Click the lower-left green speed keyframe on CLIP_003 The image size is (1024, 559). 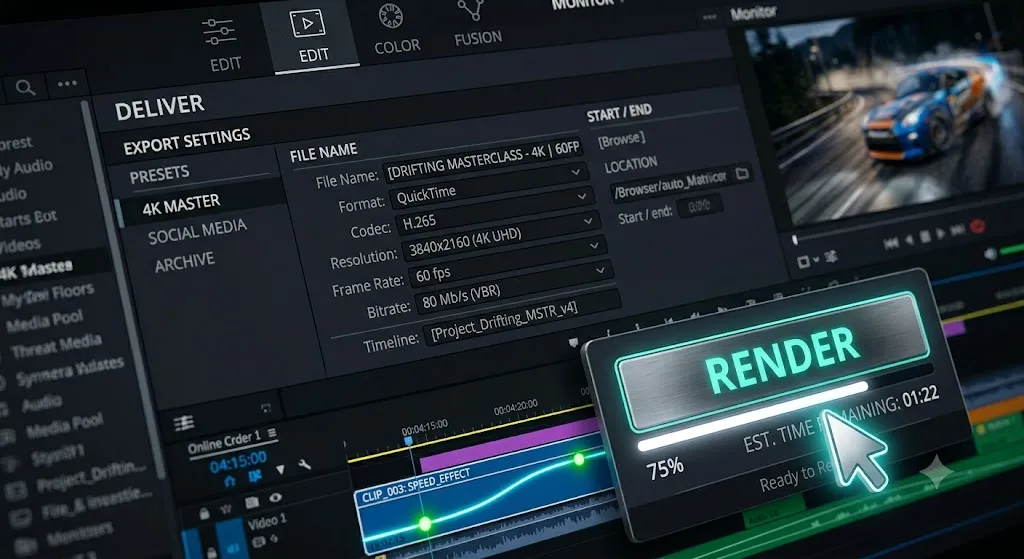point(424,523)
